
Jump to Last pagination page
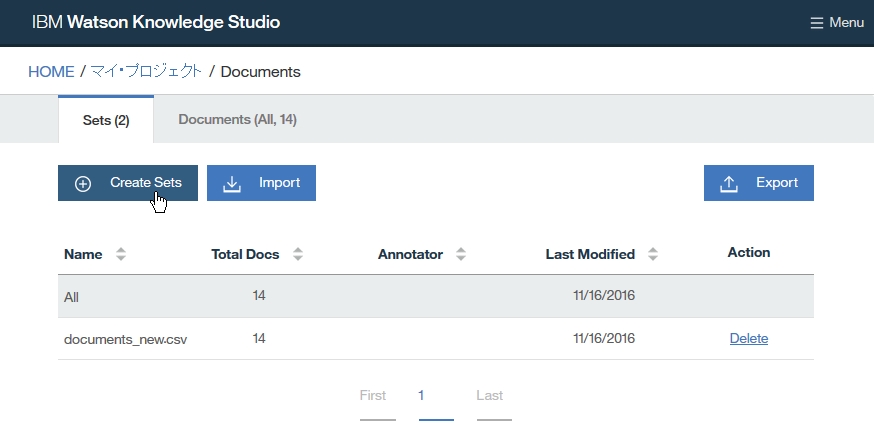[x=490, y=396]
